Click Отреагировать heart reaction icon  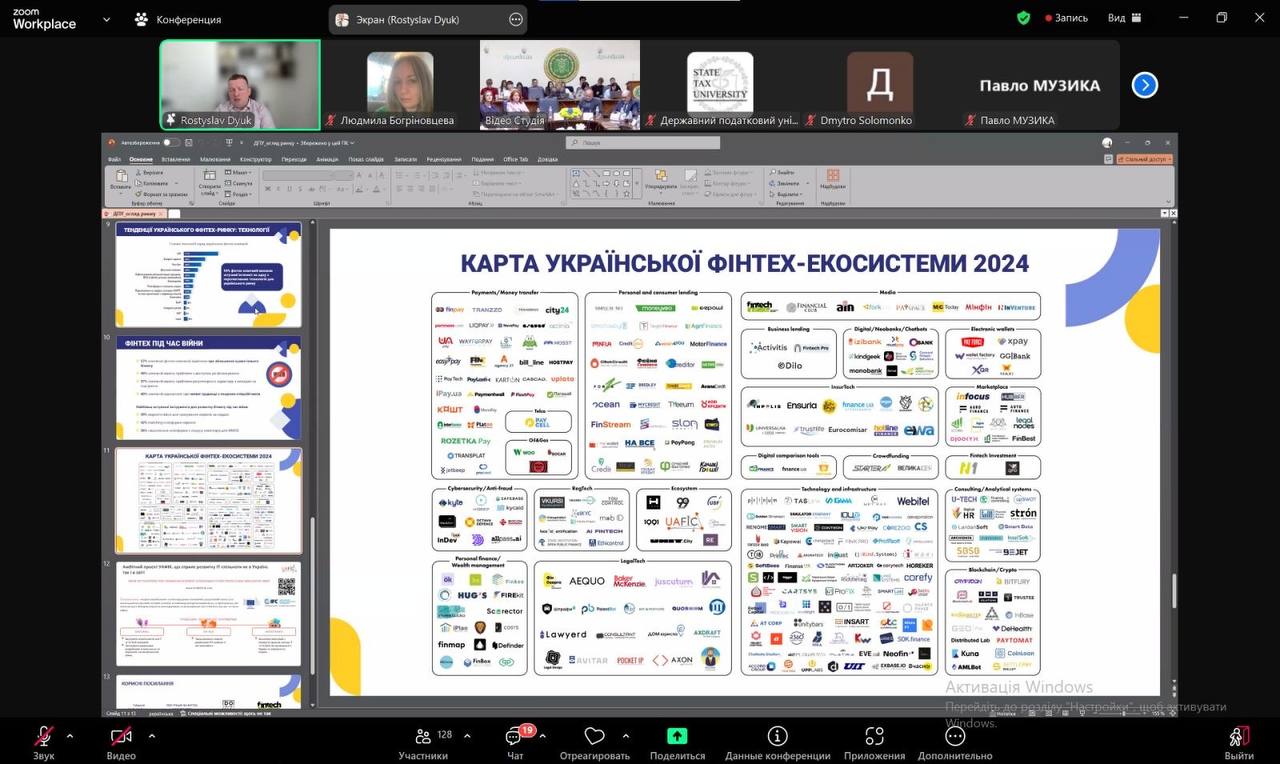point(595,737)
